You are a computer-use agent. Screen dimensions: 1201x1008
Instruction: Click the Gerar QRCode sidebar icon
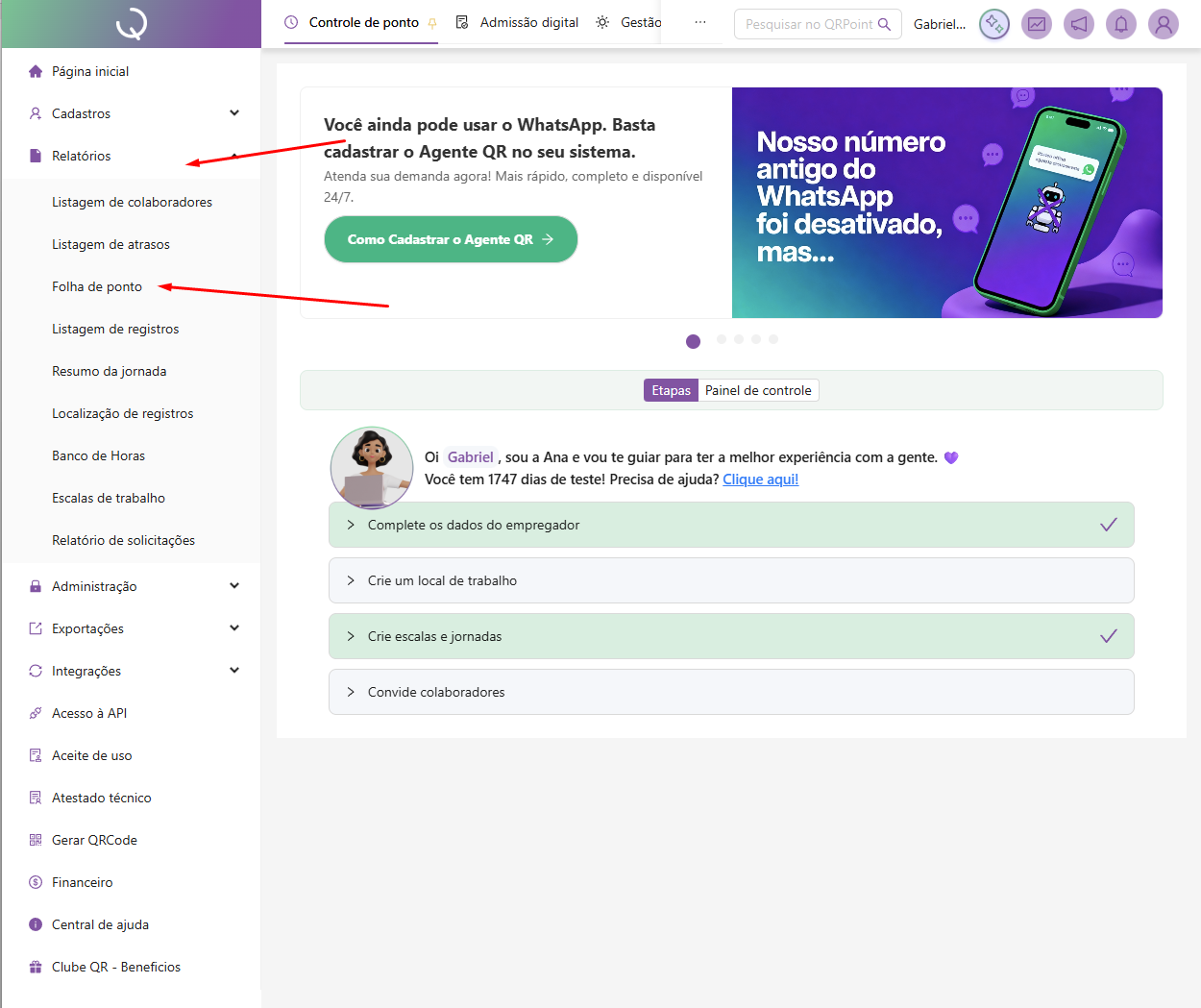(x=36, y=840)
